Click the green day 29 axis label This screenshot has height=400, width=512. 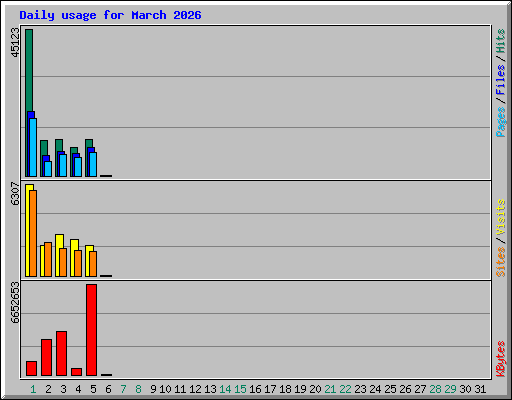450,389
